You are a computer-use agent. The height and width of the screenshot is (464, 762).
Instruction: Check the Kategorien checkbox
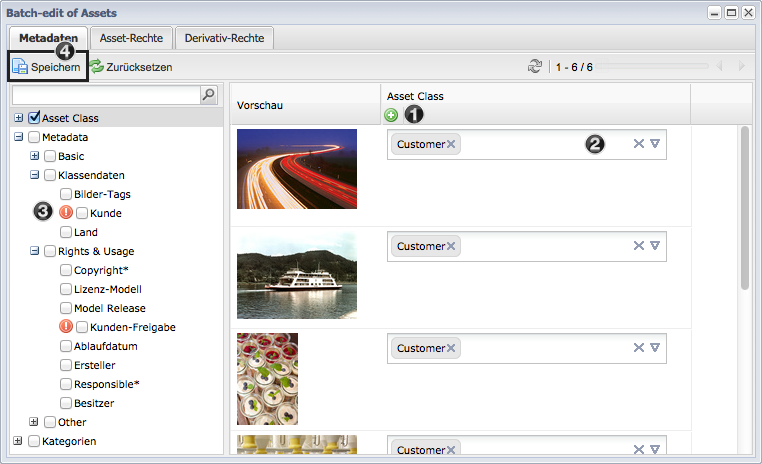click(34, 441)
